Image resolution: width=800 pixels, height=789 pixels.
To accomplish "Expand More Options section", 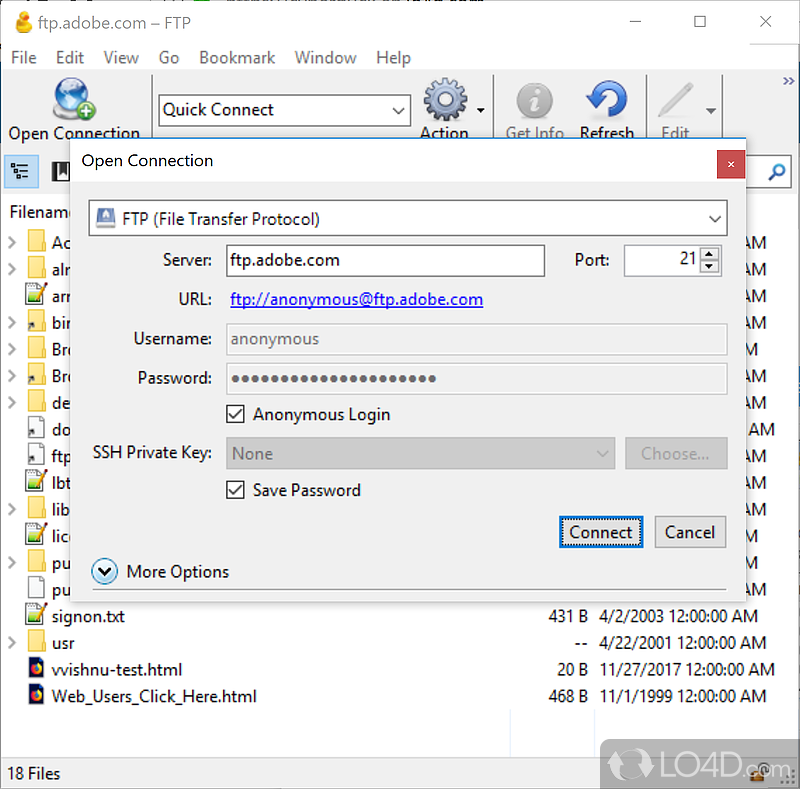I will pos(105,571).
